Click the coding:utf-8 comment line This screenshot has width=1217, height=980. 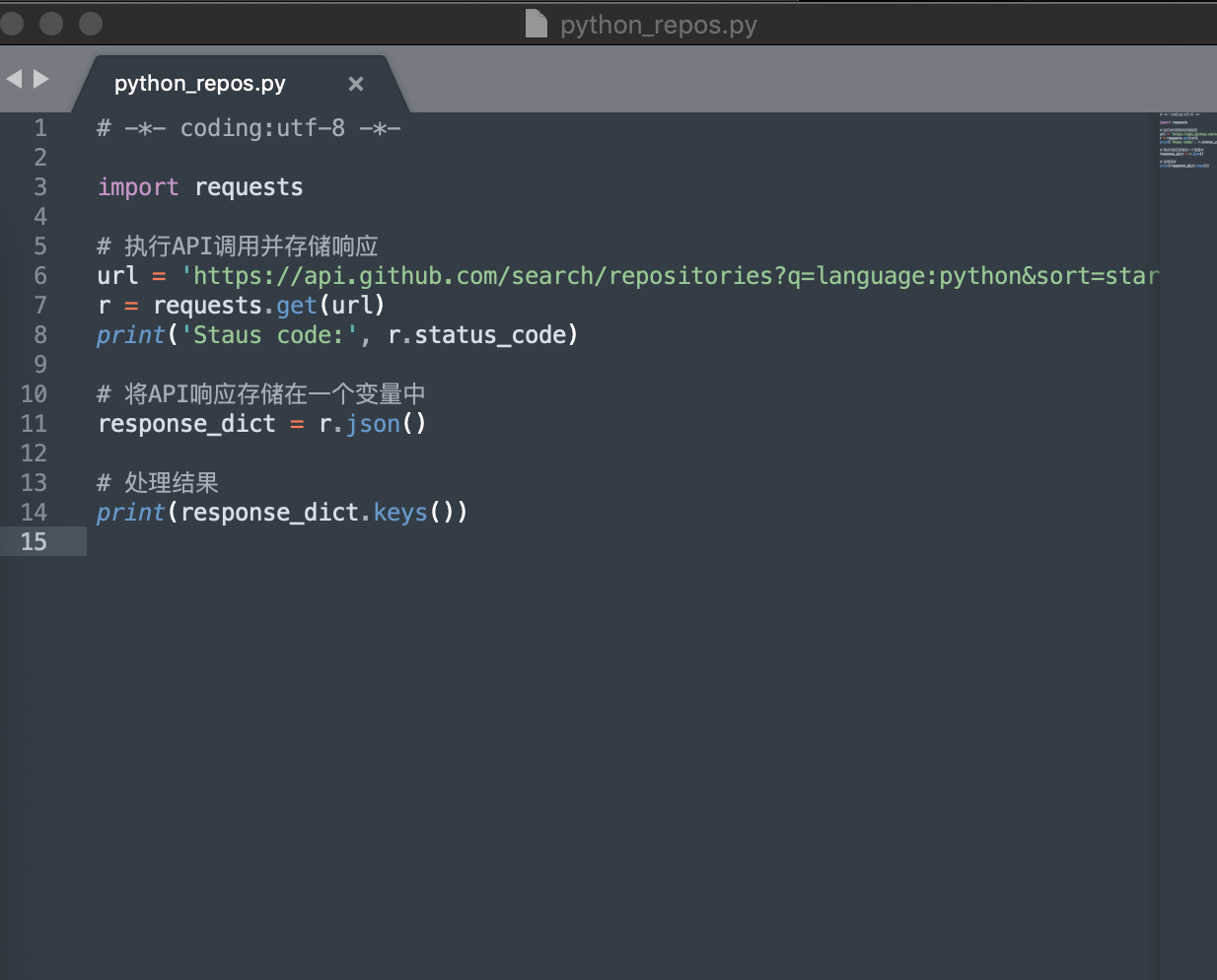point(249,128)
